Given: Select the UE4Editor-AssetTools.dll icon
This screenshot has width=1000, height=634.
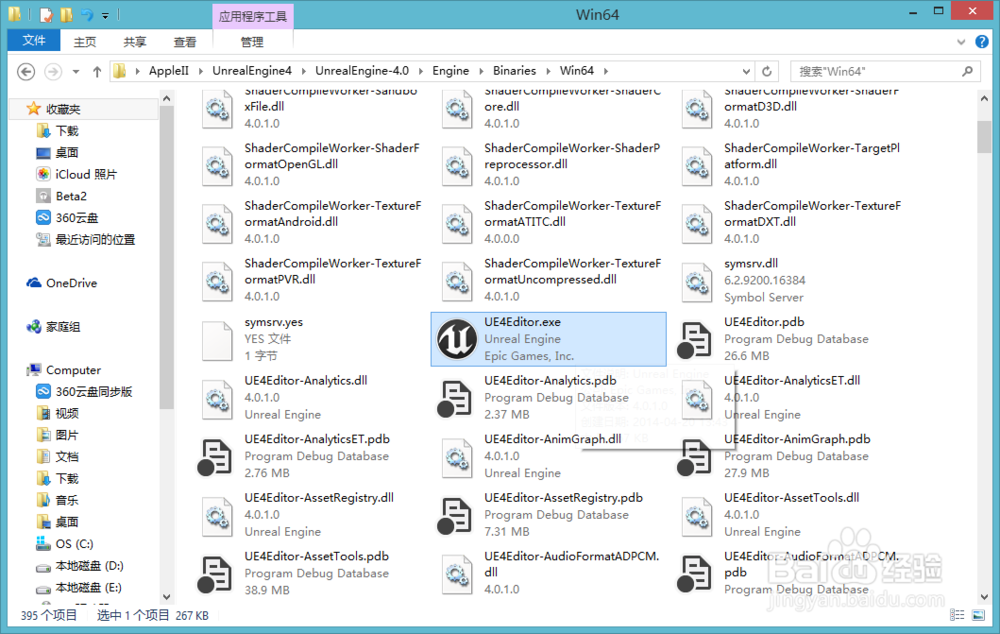Looking at the screenshot, I should pyautogui.click(x=696, y=516).
